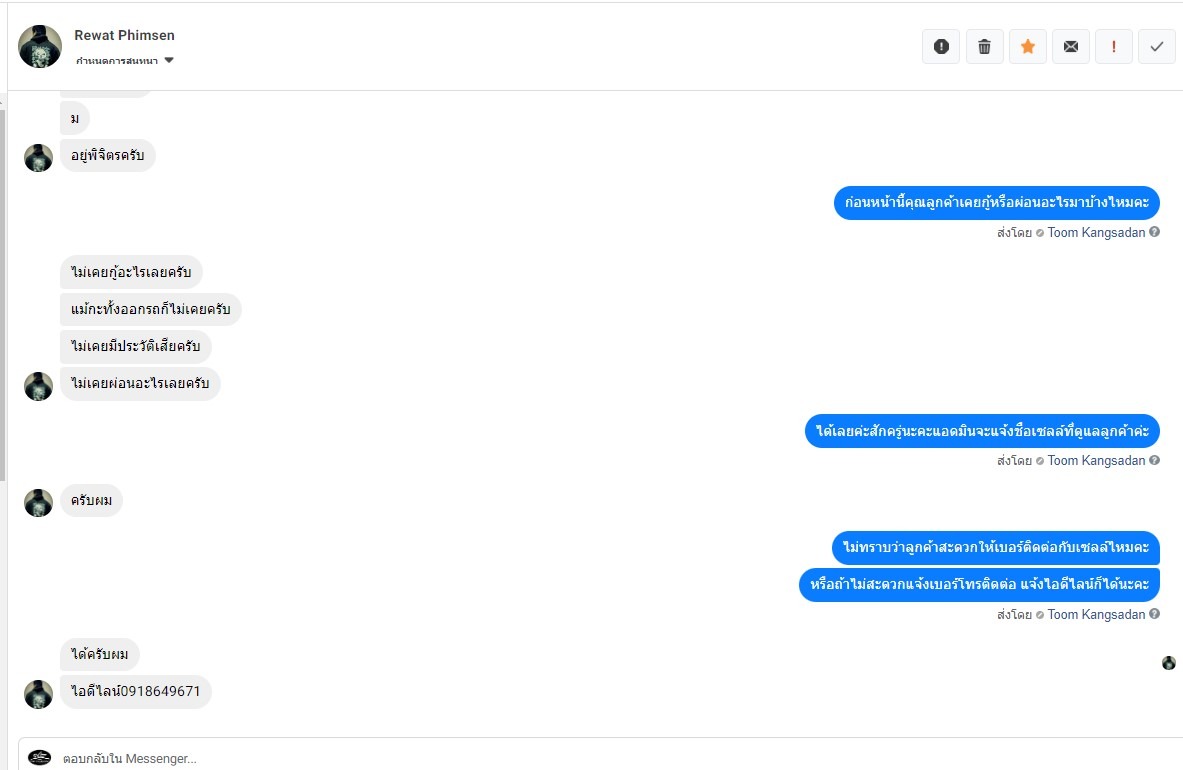Screen dimensions: 1183x770
Task: Open Toom Kangsadan link under the loan question
Action: coord(1096,233)
